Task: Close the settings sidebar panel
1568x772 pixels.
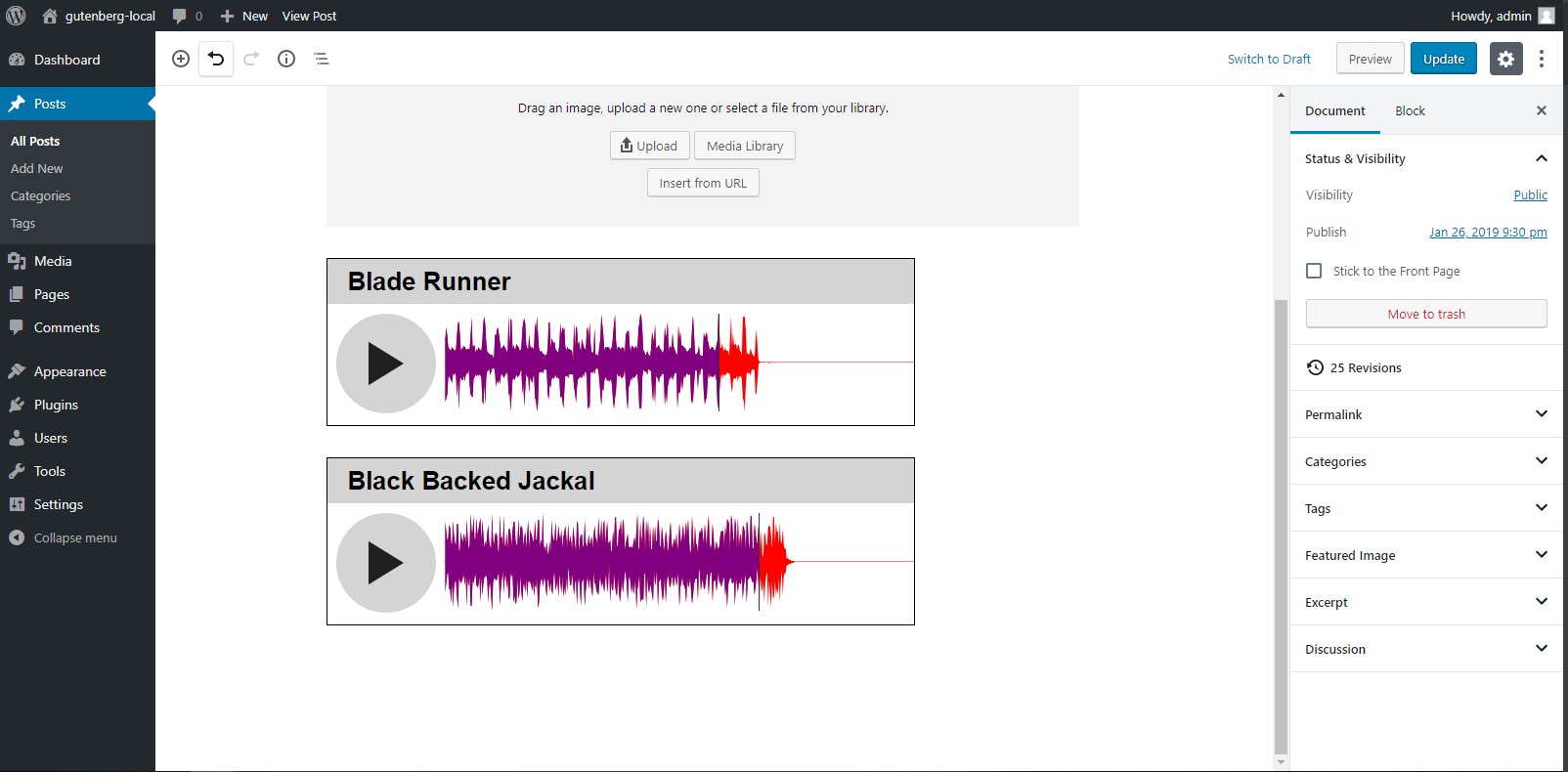Action: coord(1542,110)
